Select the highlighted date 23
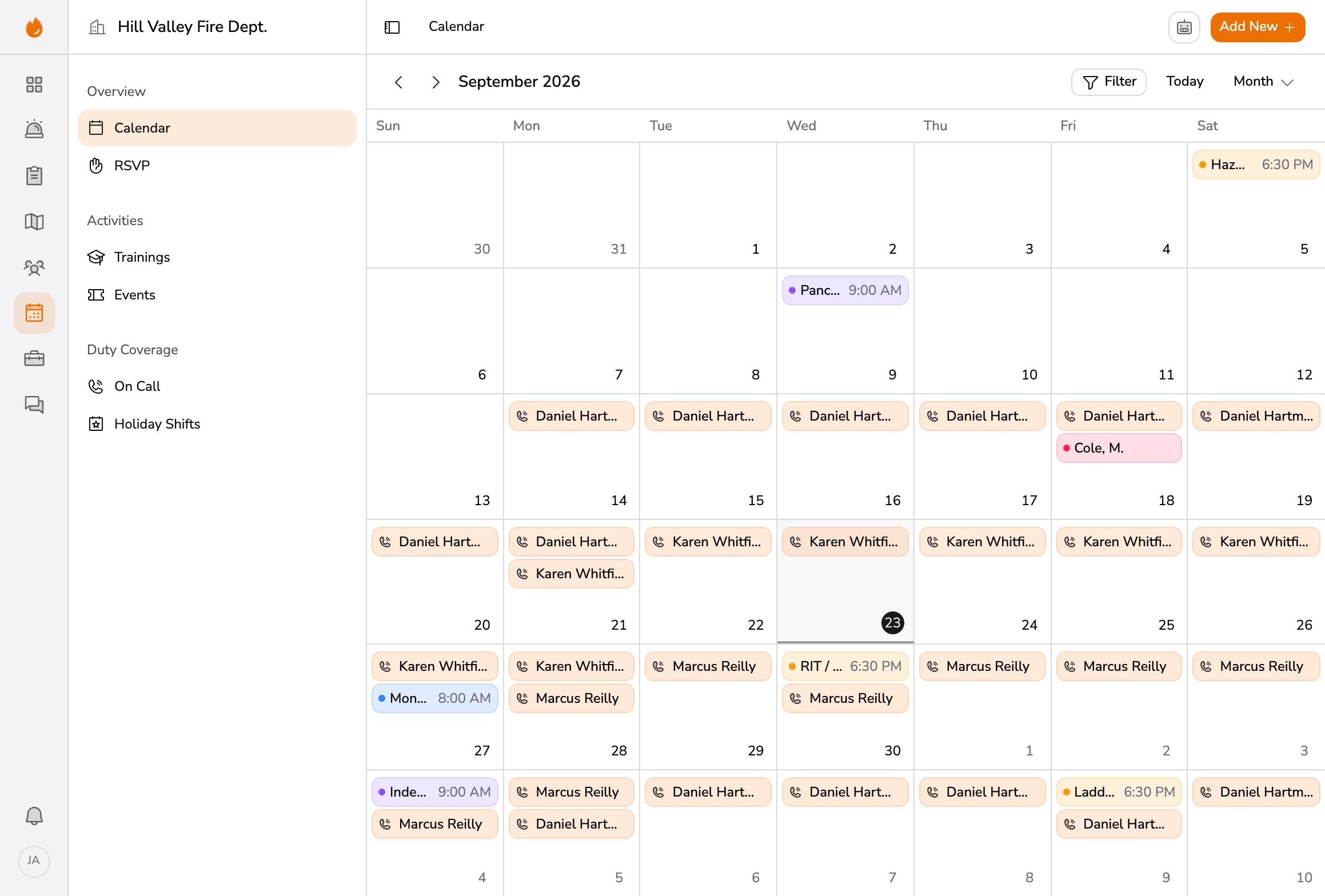Image resolution: width=1325 pixels, height=896 pixels. click(x=892, y=622)
